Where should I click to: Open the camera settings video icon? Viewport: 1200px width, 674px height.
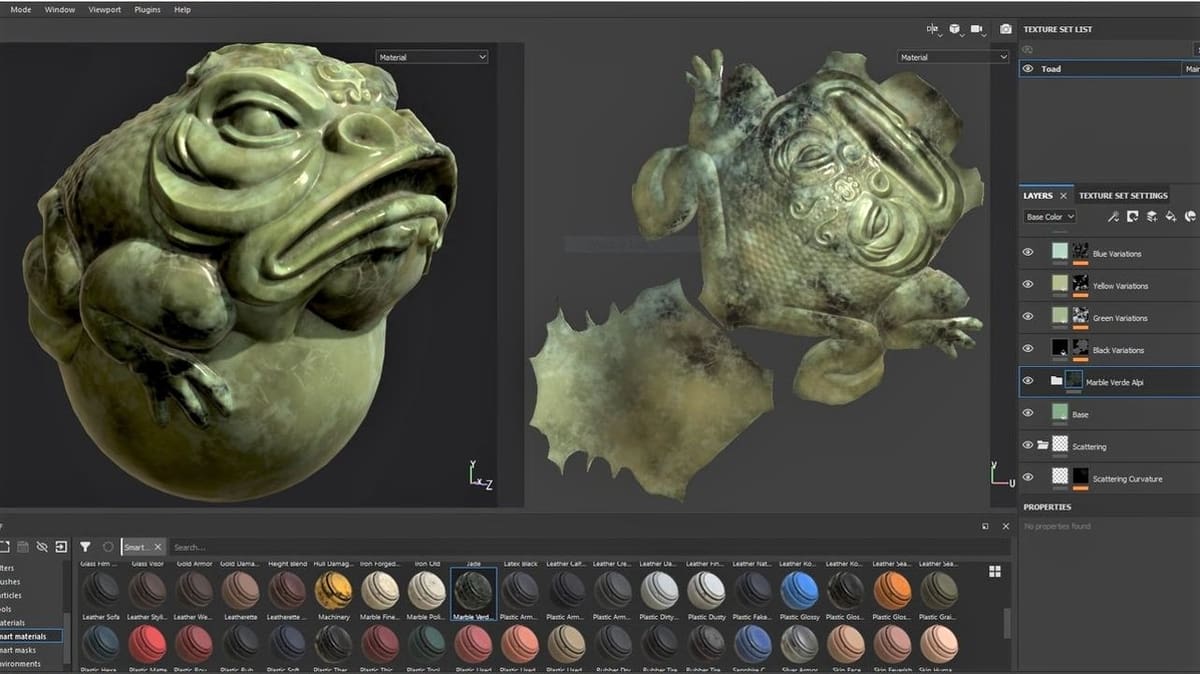click(x=979, y=30)
